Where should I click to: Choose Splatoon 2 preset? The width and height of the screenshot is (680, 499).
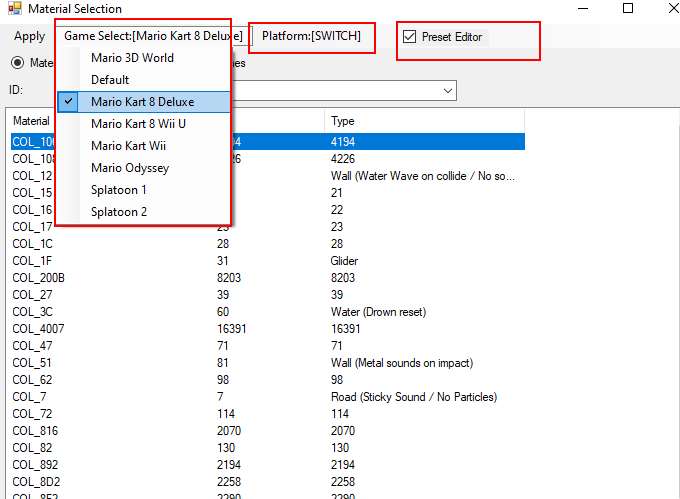click(x=144, y=212)
